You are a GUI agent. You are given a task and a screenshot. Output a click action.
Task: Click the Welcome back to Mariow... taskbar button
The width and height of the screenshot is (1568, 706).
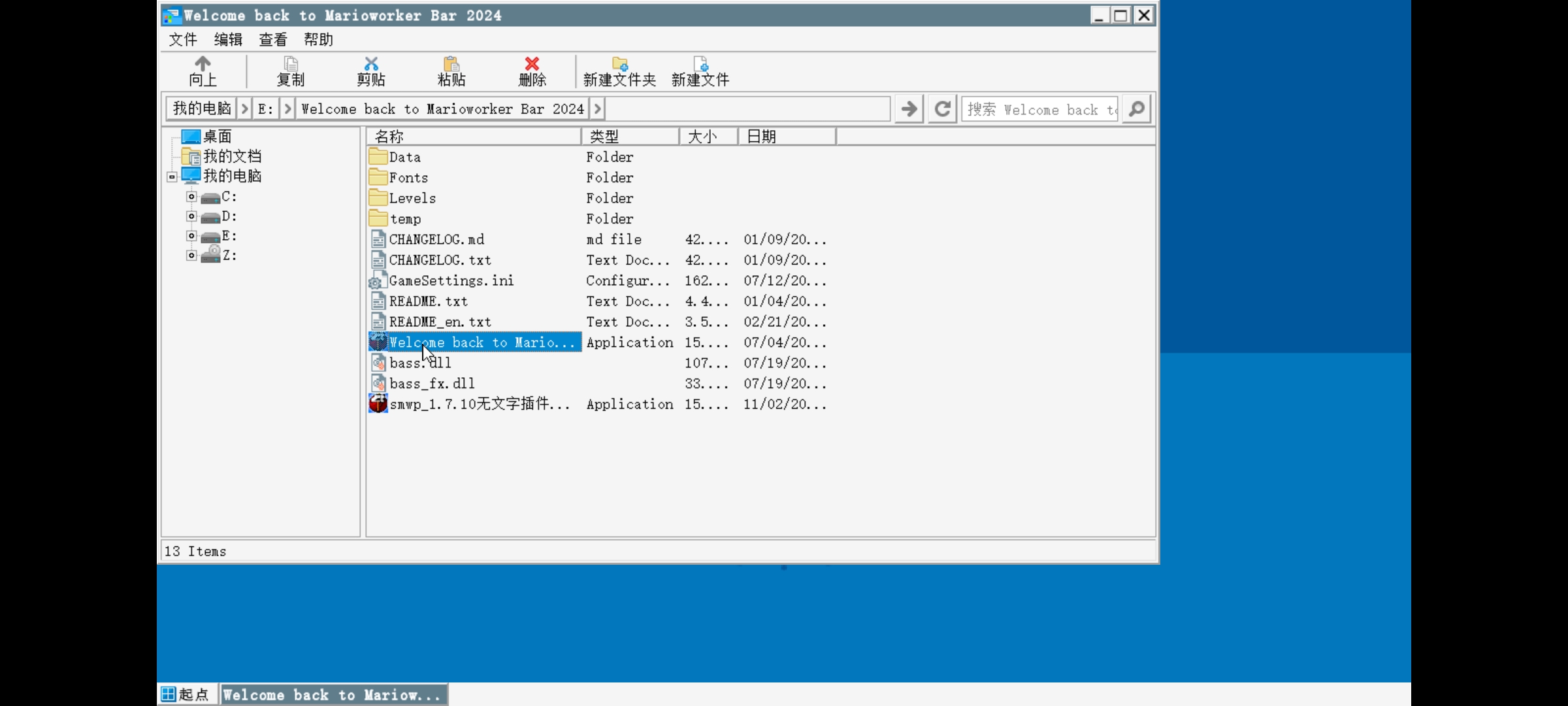tap(334, 694)
